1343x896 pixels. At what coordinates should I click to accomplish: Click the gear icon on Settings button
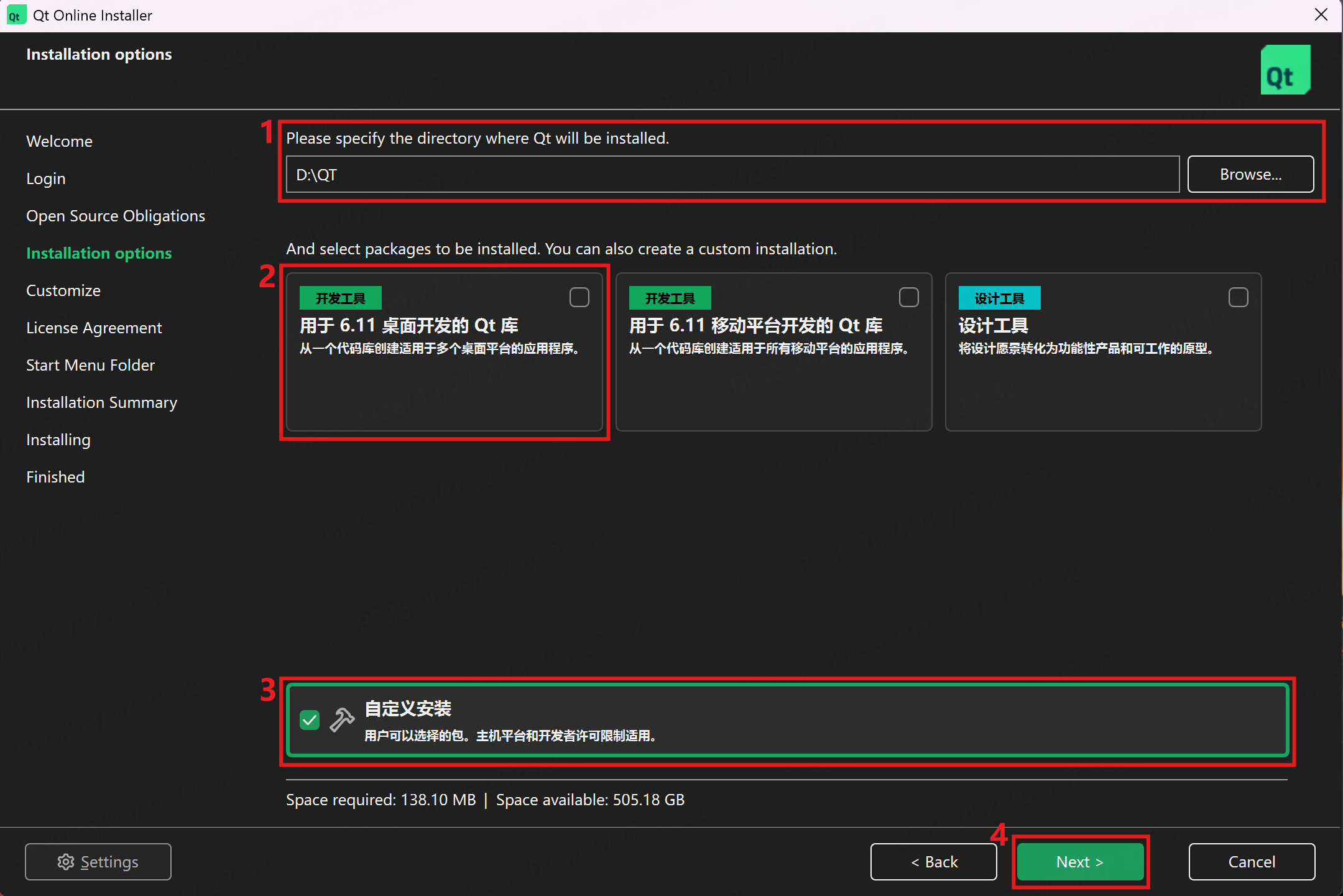pos(65,862)
